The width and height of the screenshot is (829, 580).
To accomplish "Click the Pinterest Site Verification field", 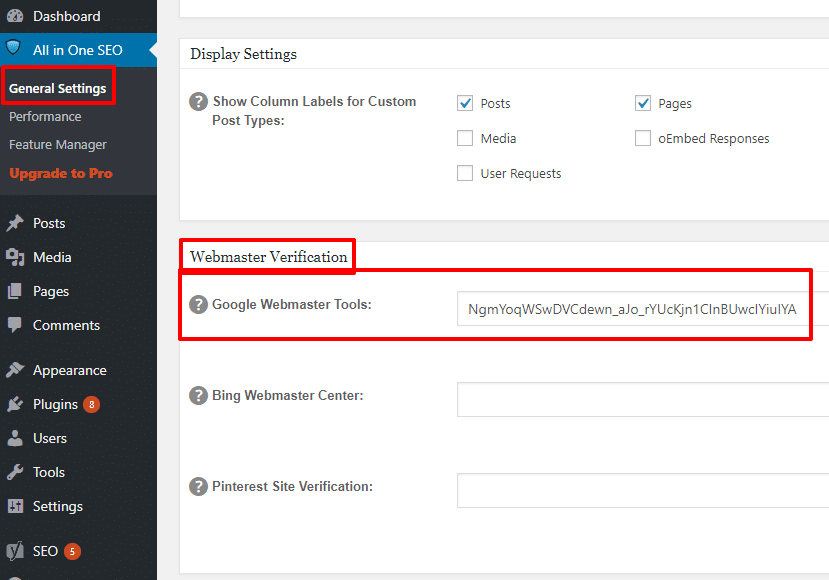I will click(642, 490).
